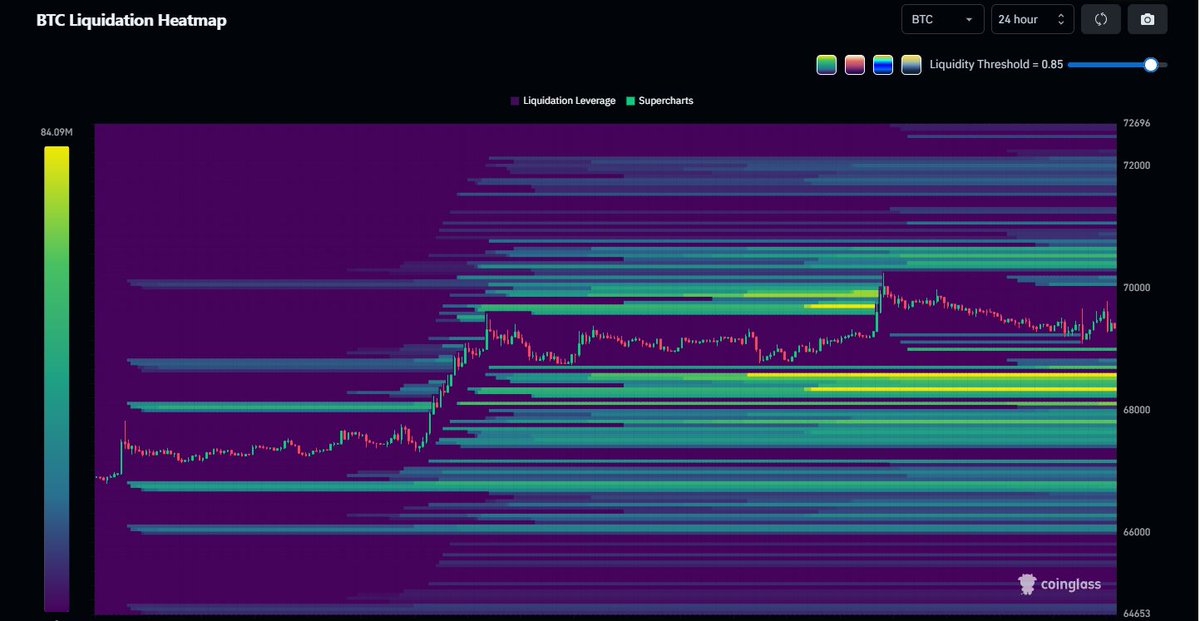Select the pink-magenta color scheme swatch
Screen dimensions: 1200x621
(854, 65)
